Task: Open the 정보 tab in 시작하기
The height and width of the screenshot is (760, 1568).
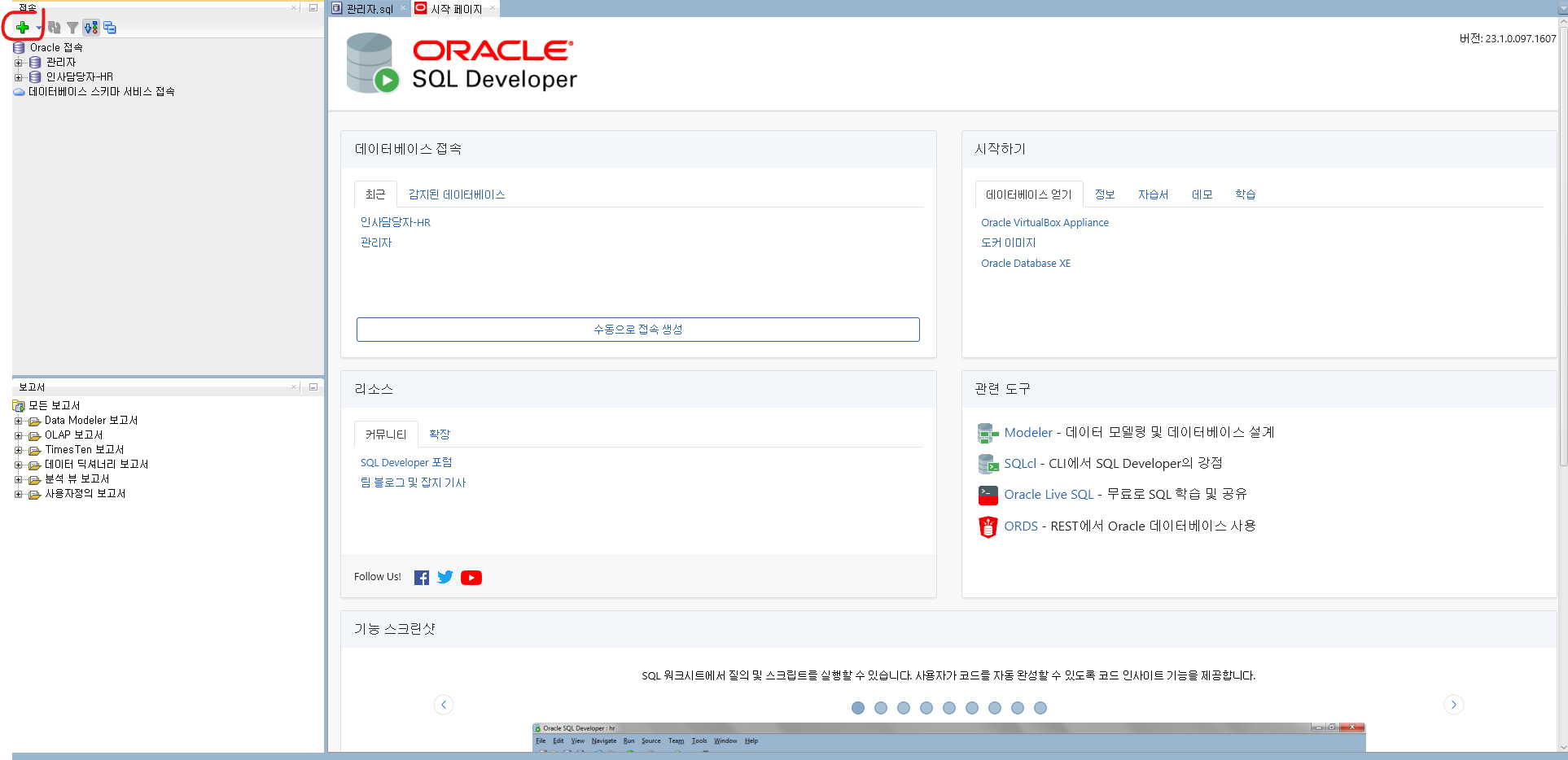Action: coord(1105,194)
